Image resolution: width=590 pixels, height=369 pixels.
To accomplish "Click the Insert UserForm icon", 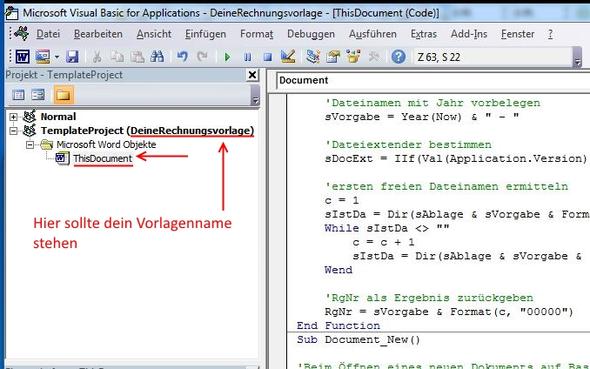I will coord(43,57).
